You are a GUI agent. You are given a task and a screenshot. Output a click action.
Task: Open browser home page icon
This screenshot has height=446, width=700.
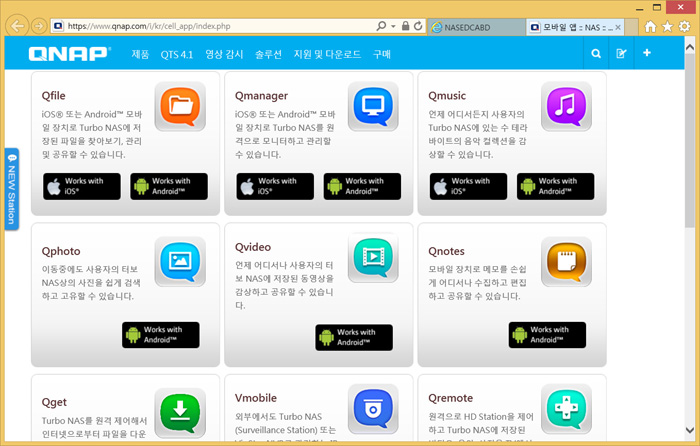click(x=650, y=27)
